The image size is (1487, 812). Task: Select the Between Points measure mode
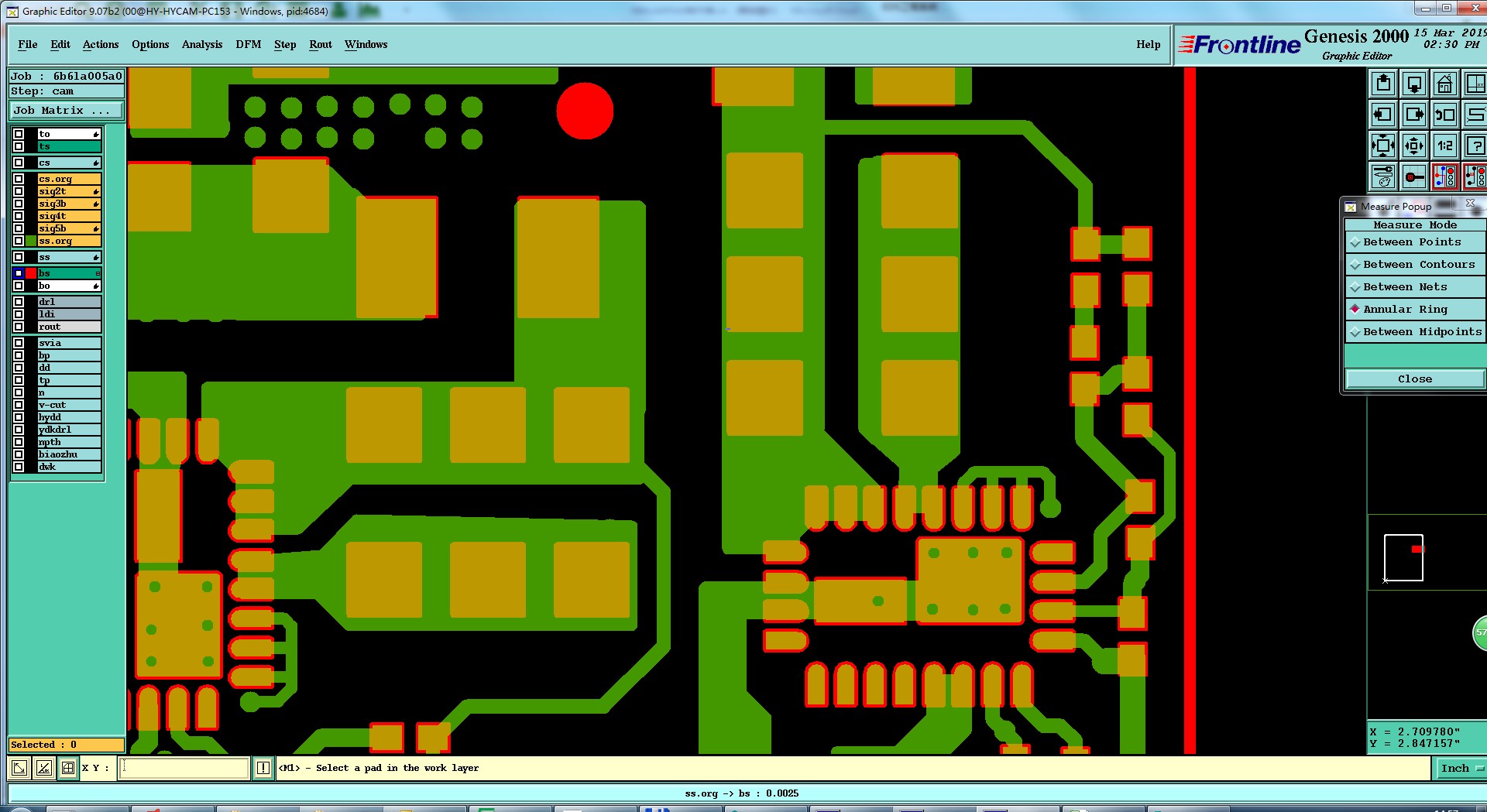(1415, 242)
